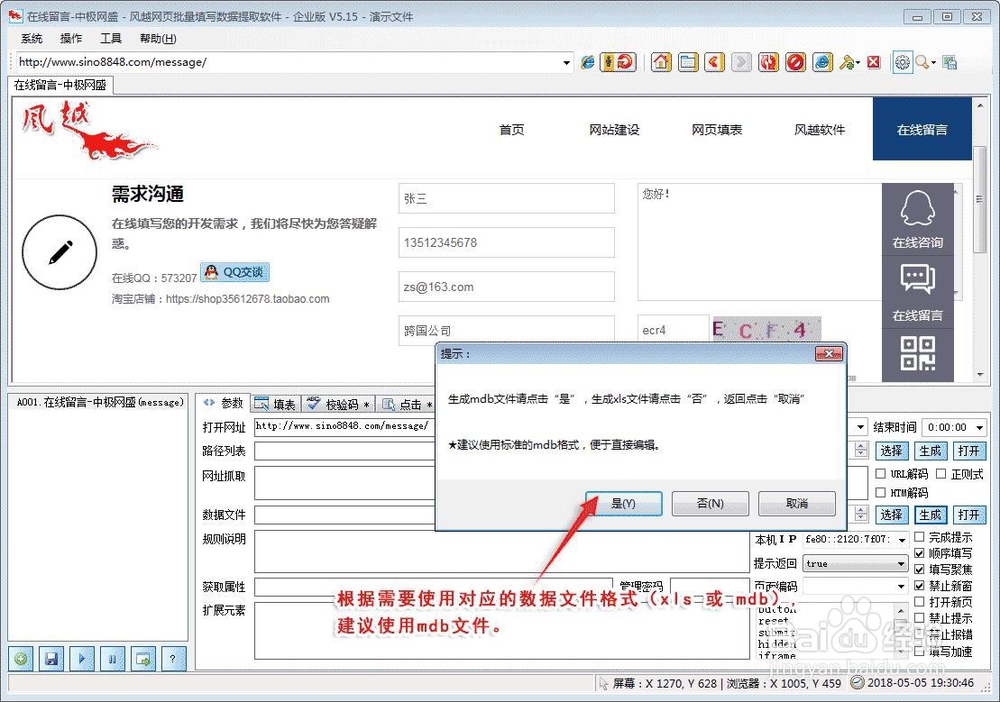Open settings via the gear icon
Screen dimensions: 1000x702
click(902, 62)
